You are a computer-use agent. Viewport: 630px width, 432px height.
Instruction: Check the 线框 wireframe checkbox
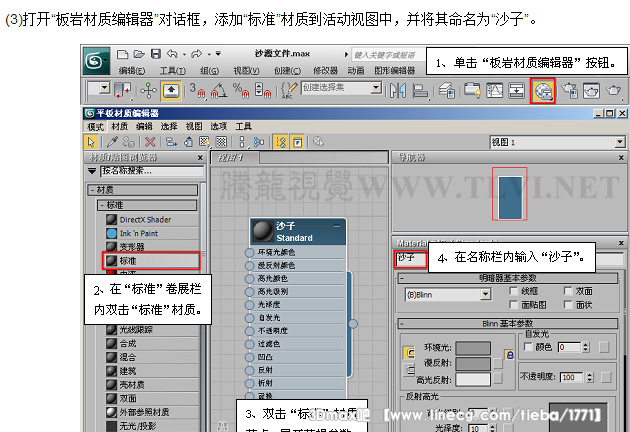(513, 291)
